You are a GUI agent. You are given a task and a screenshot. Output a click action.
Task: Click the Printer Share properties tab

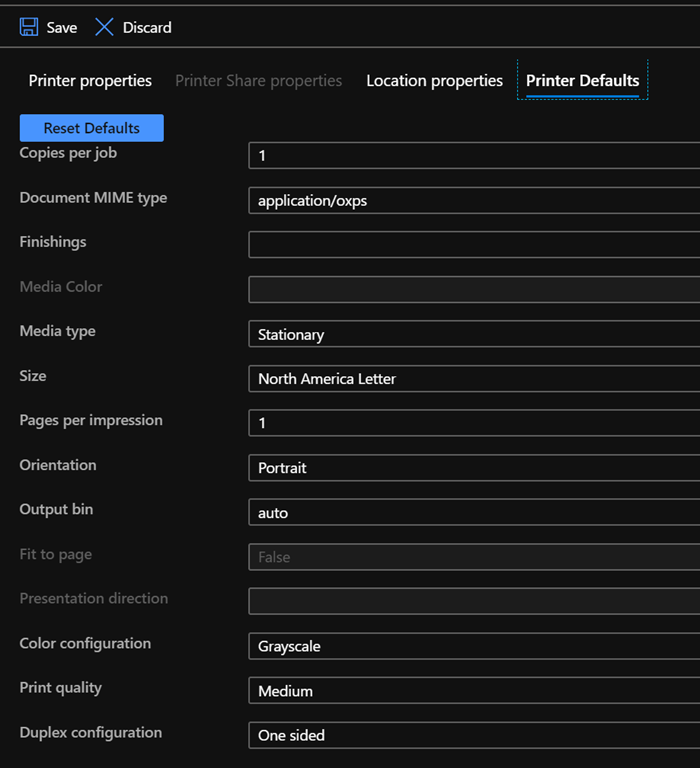(258, 81)
